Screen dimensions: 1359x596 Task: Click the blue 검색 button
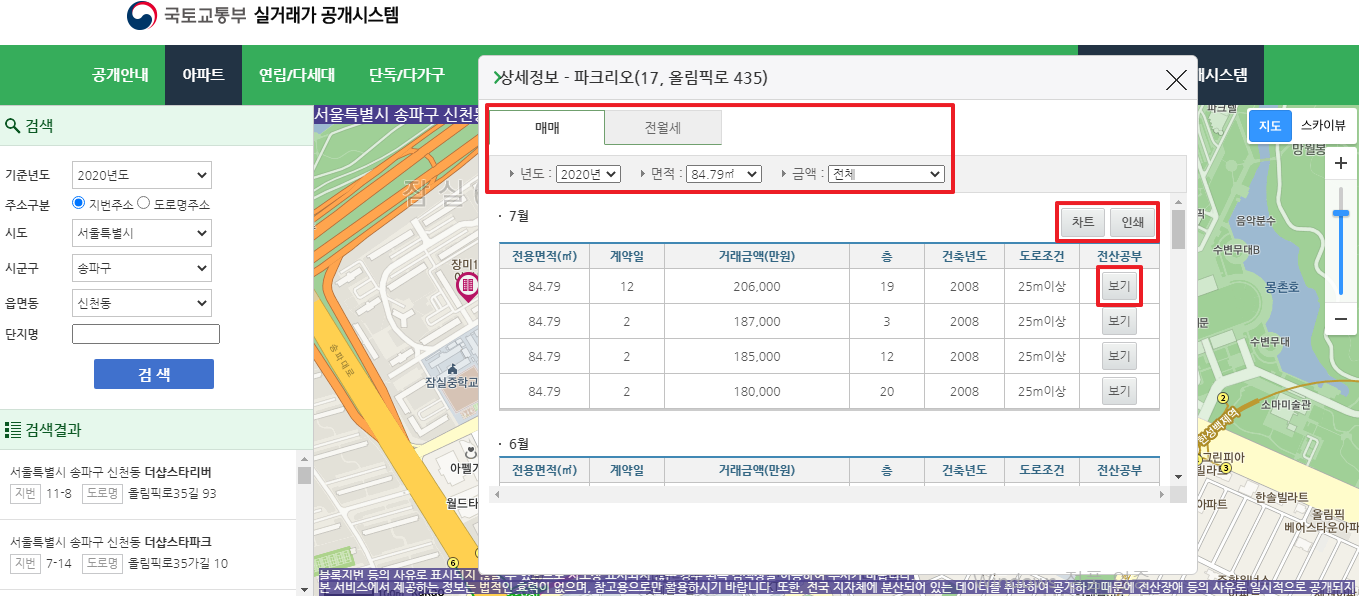click(154, 374)
